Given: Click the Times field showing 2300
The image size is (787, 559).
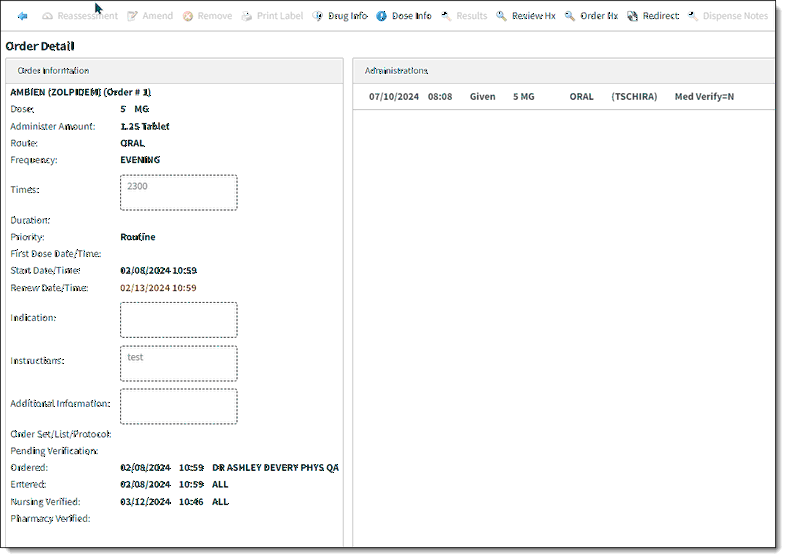Looking at the screenshot, I should pyautogui.click(x=179, y=193).
